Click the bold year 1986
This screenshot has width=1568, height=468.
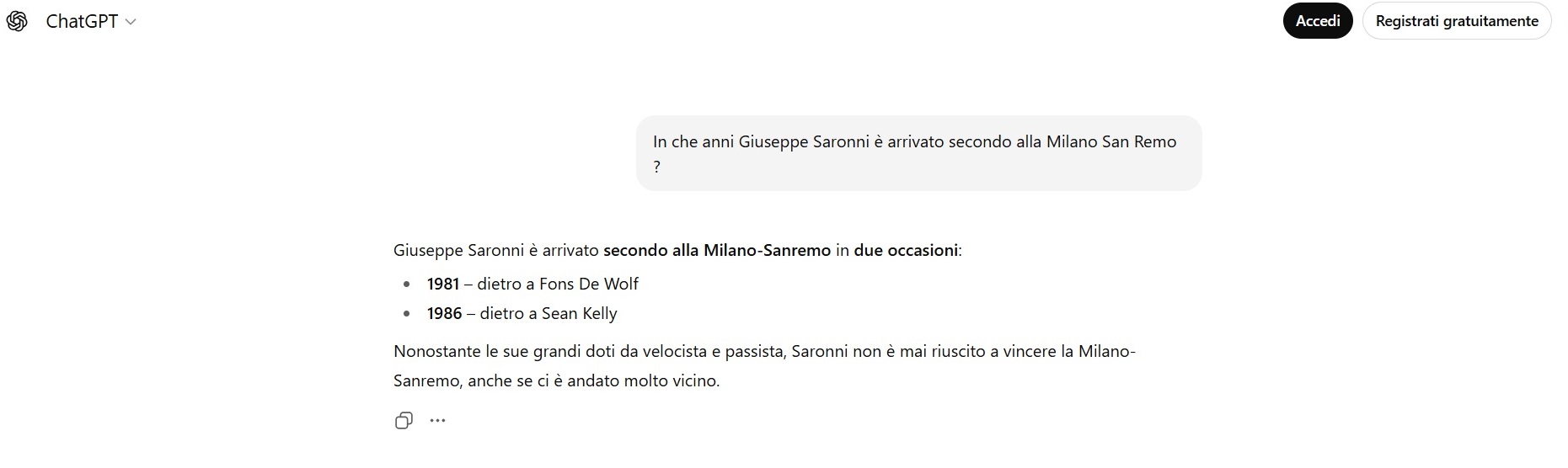pyautogui.click(x=444, y=313)
